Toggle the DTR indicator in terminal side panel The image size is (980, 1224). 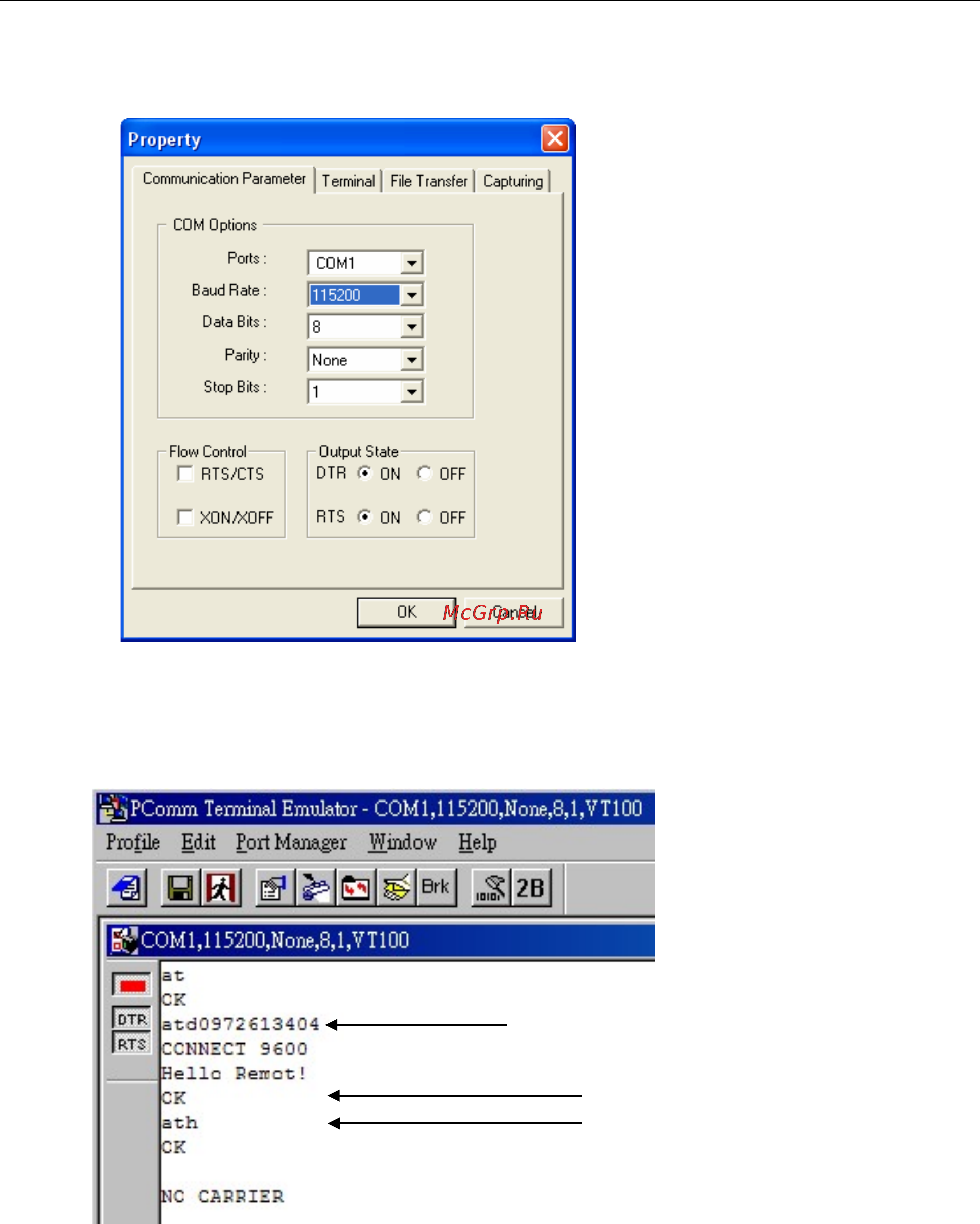[132, 1020]
